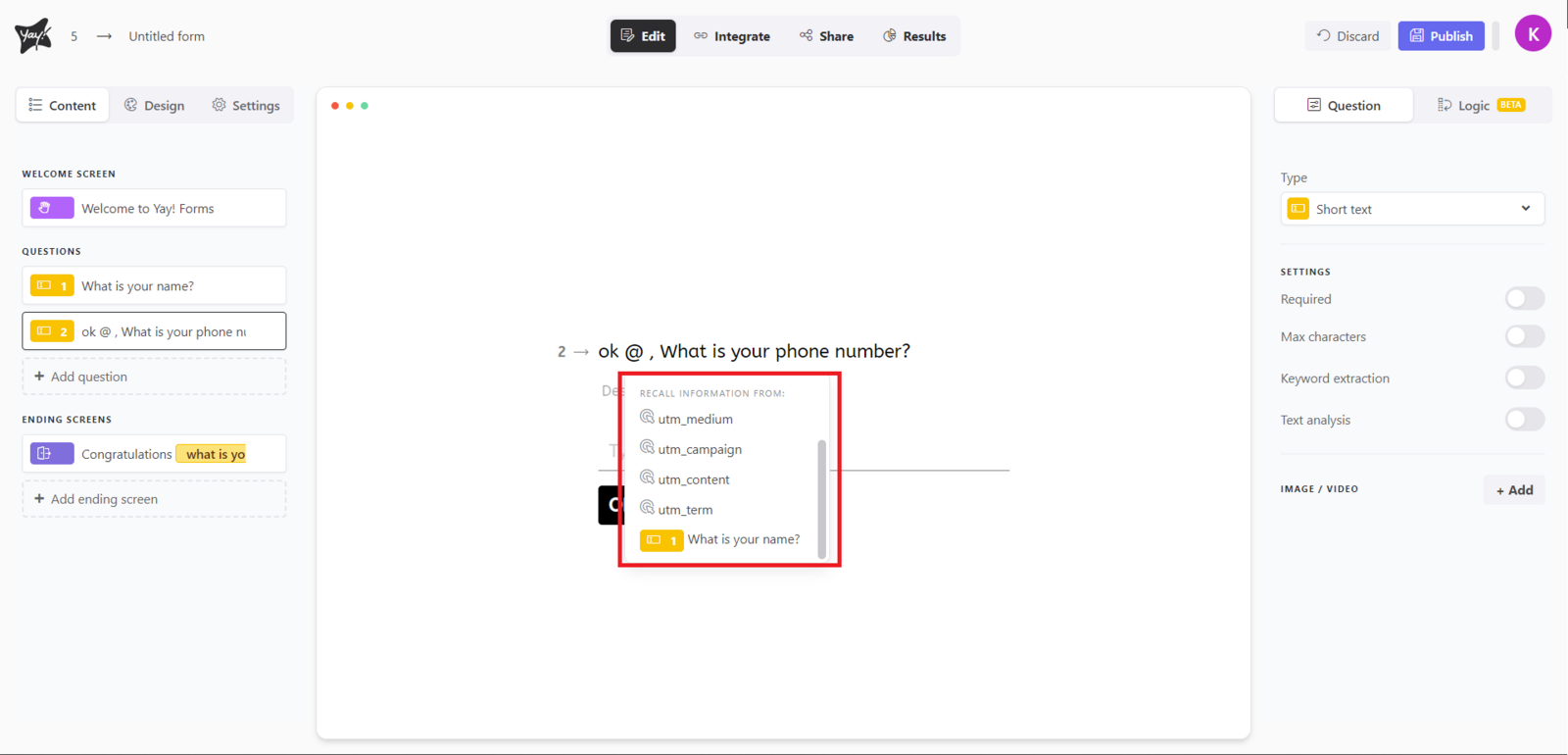
Task: Switch to the Design tab
Action: [155, 106]
